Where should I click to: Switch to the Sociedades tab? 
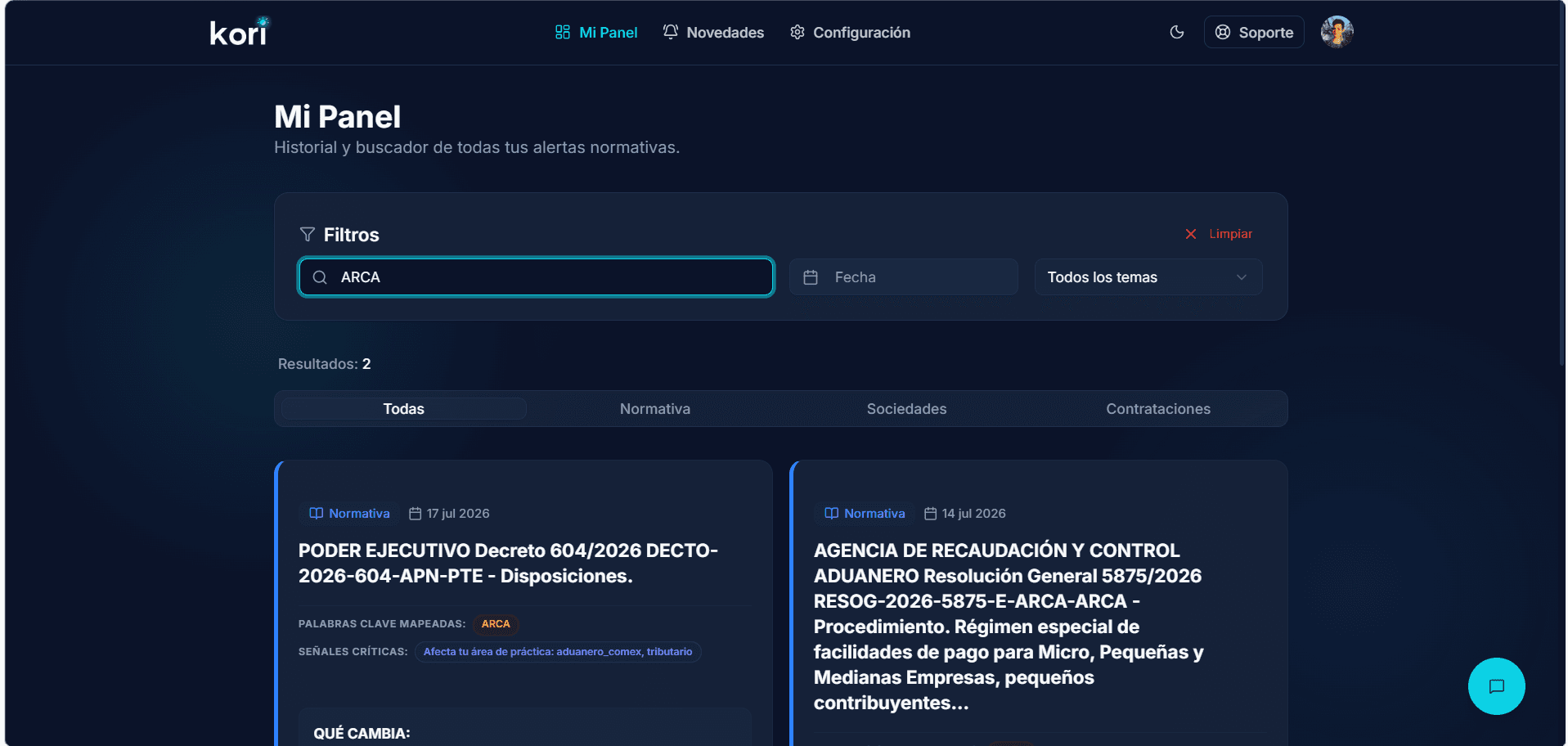pyautogui.click(x=906, y=409)
